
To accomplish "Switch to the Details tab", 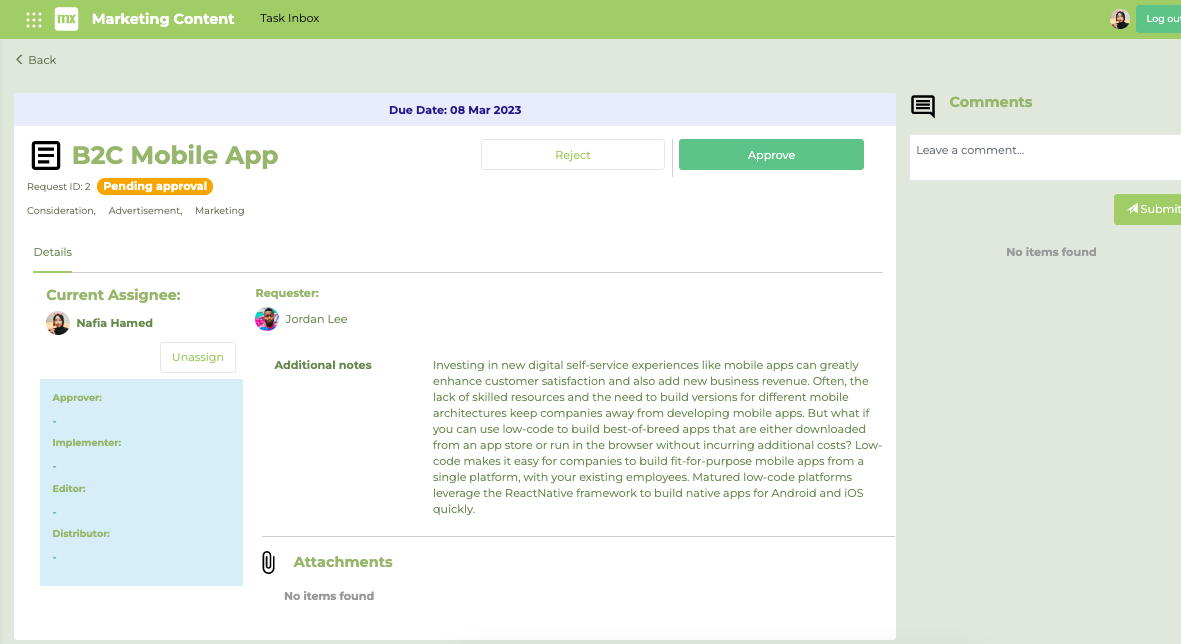I will (52, 252).
